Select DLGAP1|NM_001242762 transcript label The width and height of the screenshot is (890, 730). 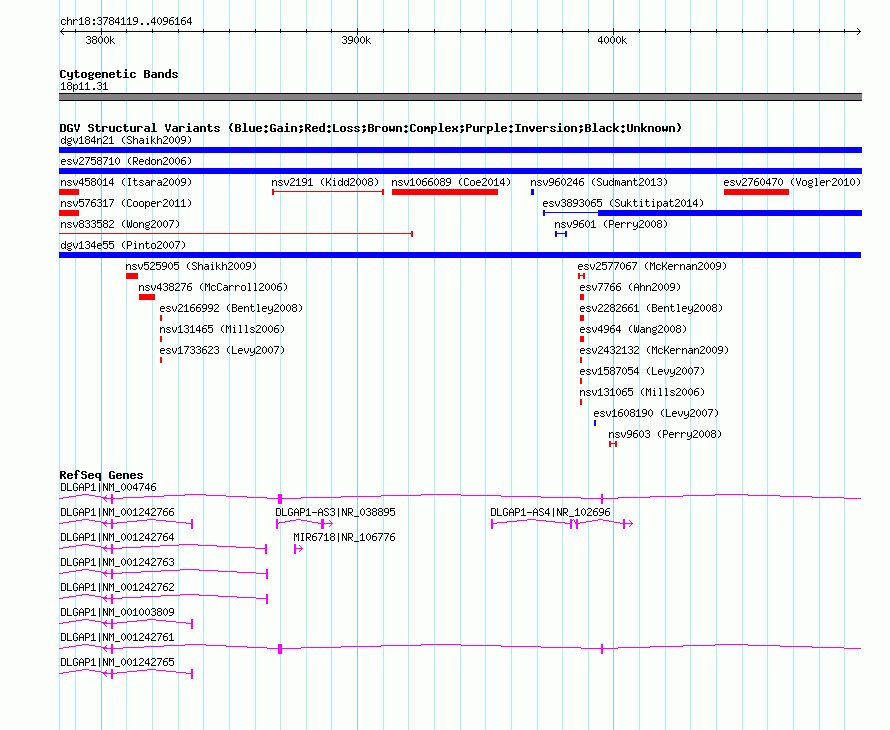pos(117,588)
